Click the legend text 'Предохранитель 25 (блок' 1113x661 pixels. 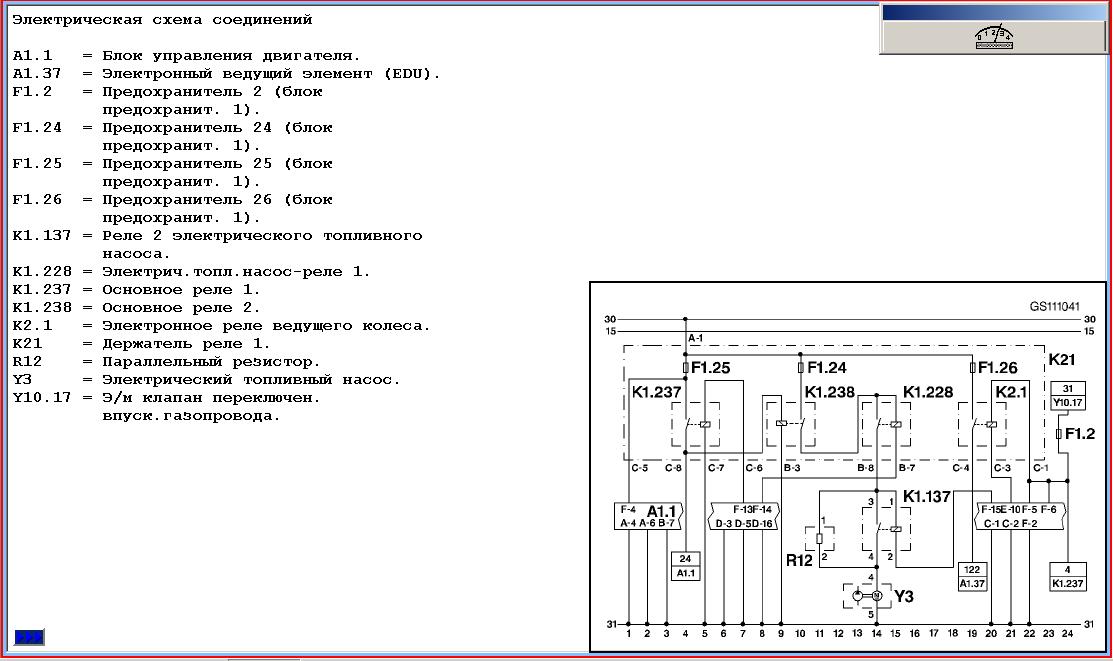[217, 164]
